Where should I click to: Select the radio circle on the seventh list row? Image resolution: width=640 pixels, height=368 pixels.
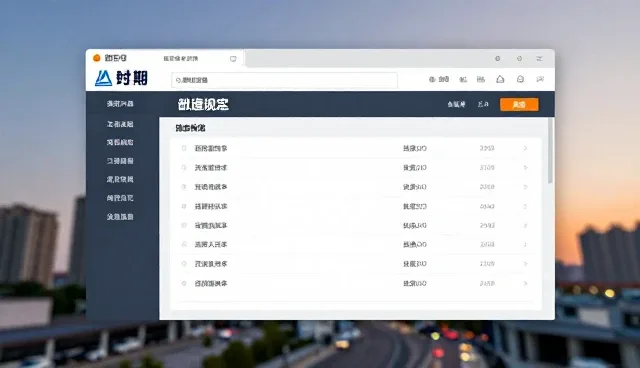[x=184, y=264]
